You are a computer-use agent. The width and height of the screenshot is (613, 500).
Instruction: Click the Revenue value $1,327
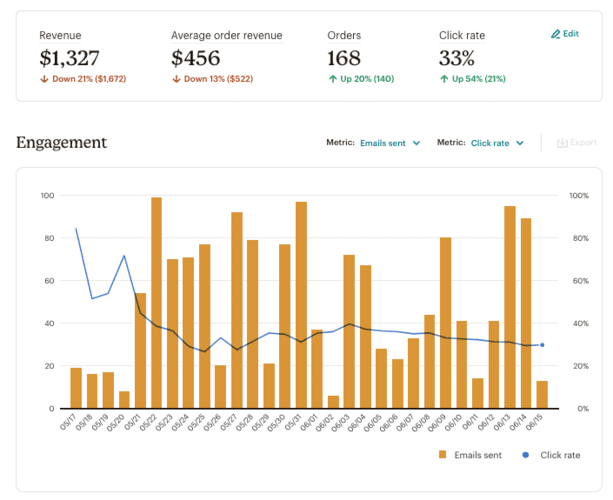(69, 58)
